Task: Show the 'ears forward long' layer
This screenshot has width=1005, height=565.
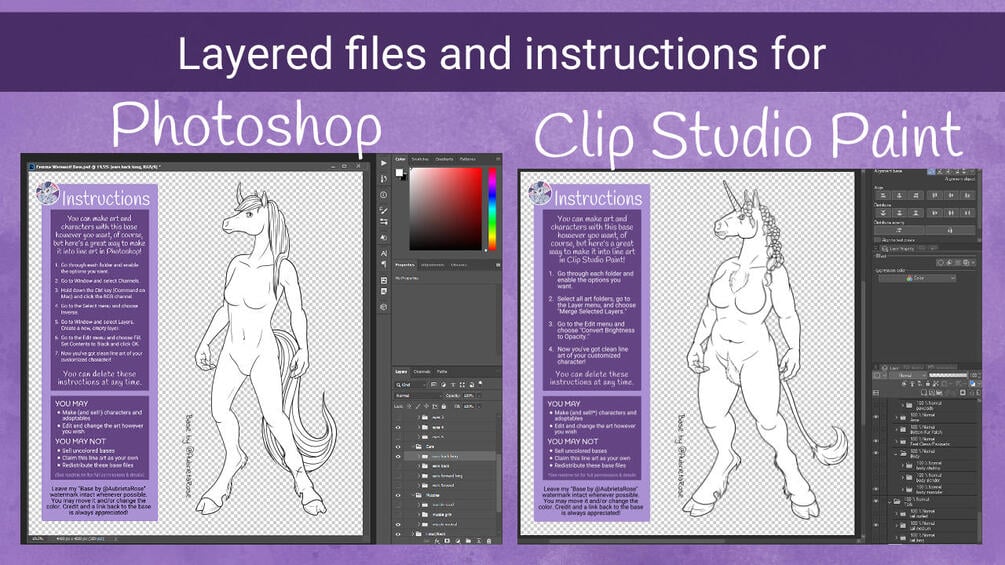Action: pyautogui.click(x=398, y=476)
